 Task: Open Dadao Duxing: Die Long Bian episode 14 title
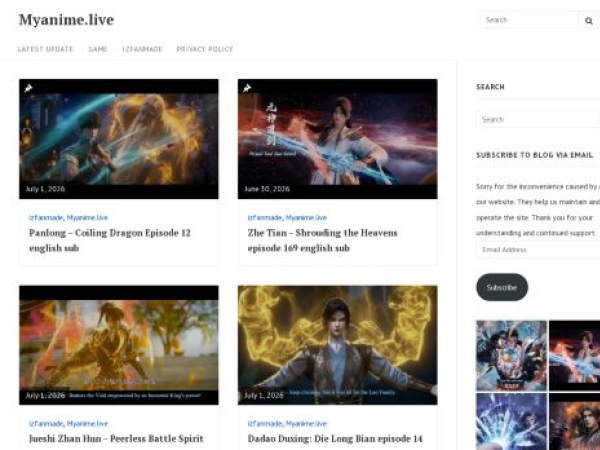click(335, 439)
